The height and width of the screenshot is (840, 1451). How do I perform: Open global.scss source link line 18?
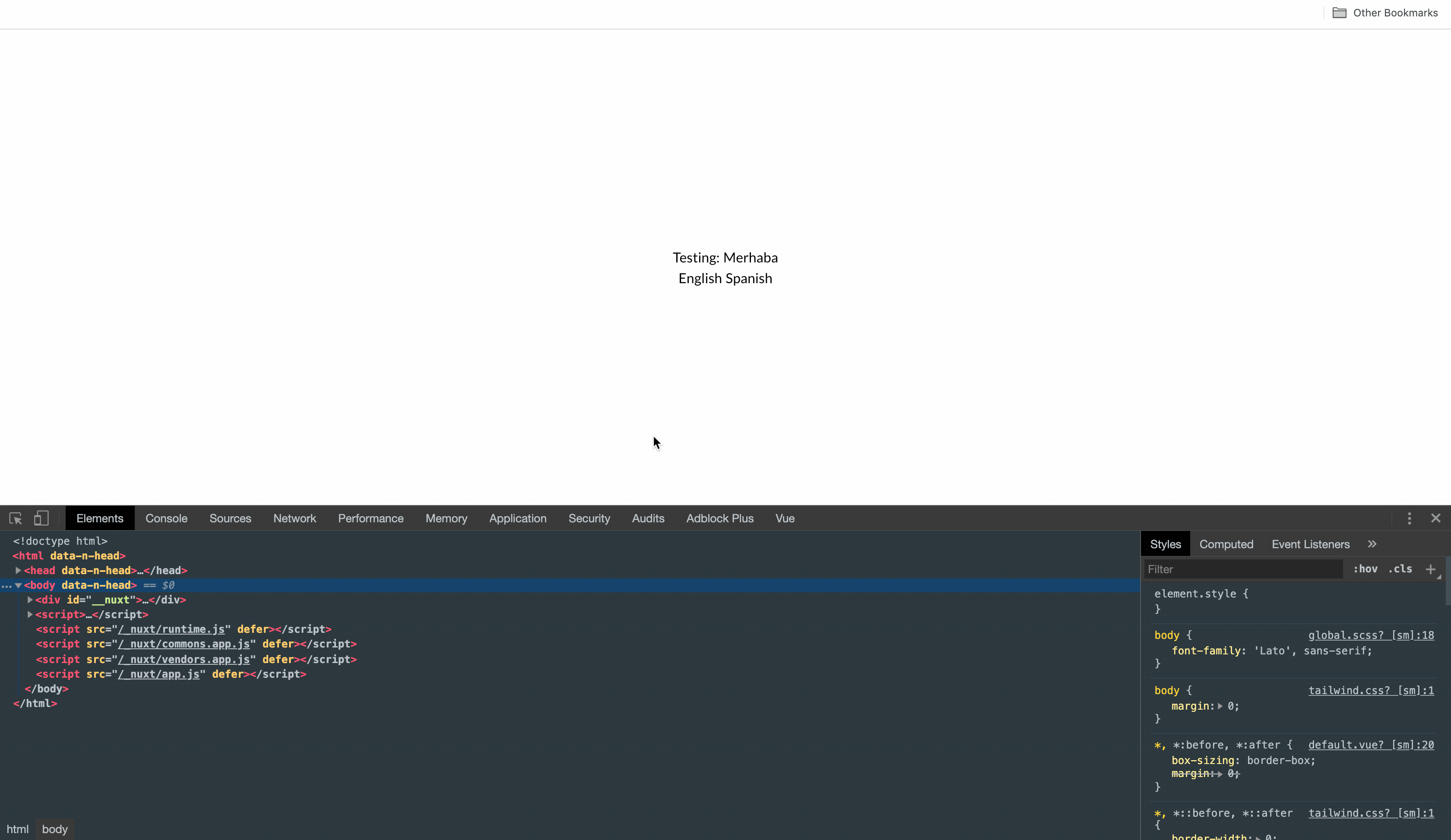(x=1371, y=635)
